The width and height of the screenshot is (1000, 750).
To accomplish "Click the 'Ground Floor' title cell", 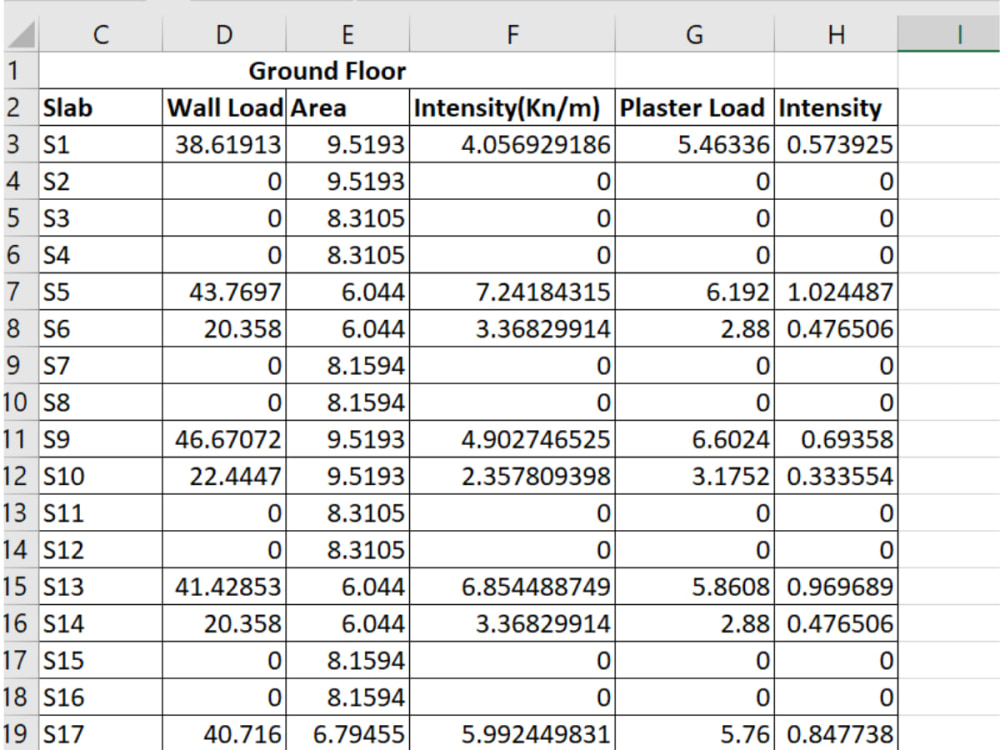I will pos(327,71).
